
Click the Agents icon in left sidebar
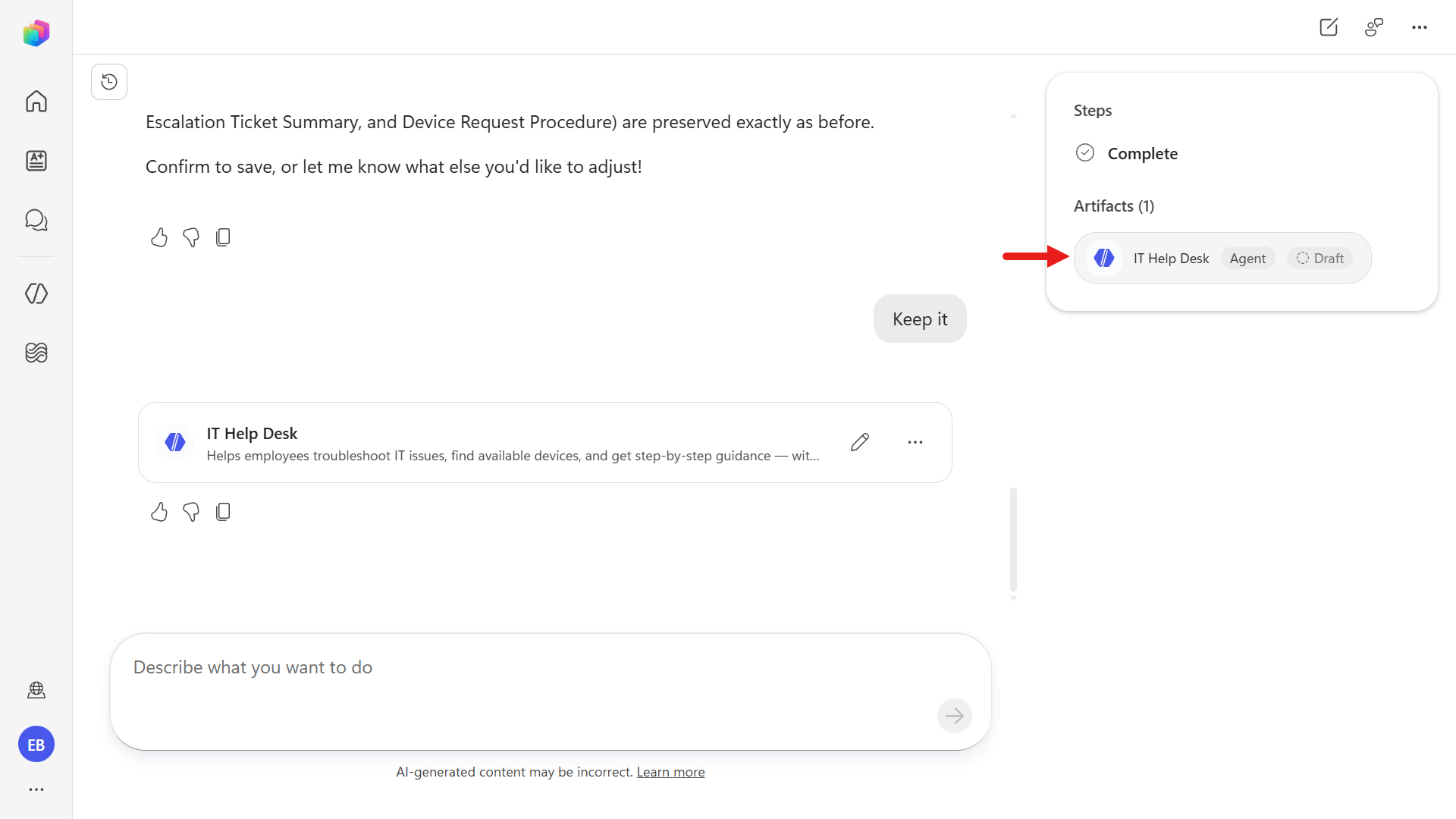pyautogui.click(x=36, y=293)
